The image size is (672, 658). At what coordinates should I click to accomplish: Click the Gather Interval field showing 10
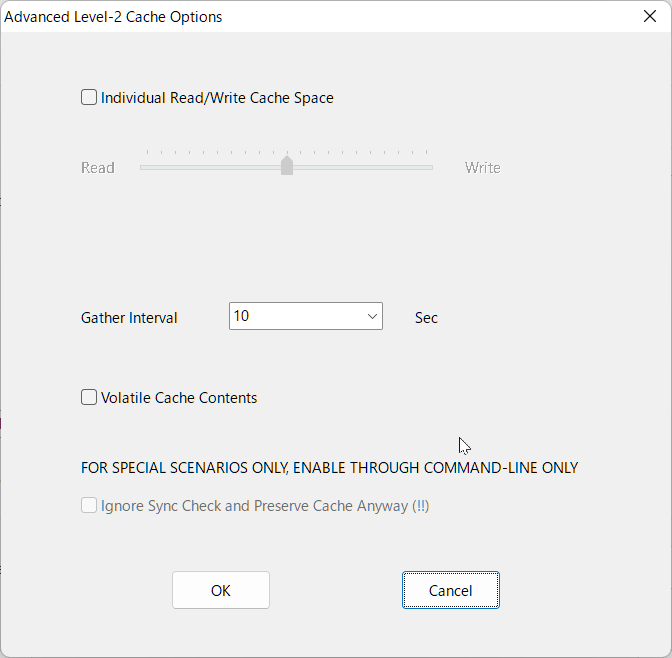coord(306,316)
